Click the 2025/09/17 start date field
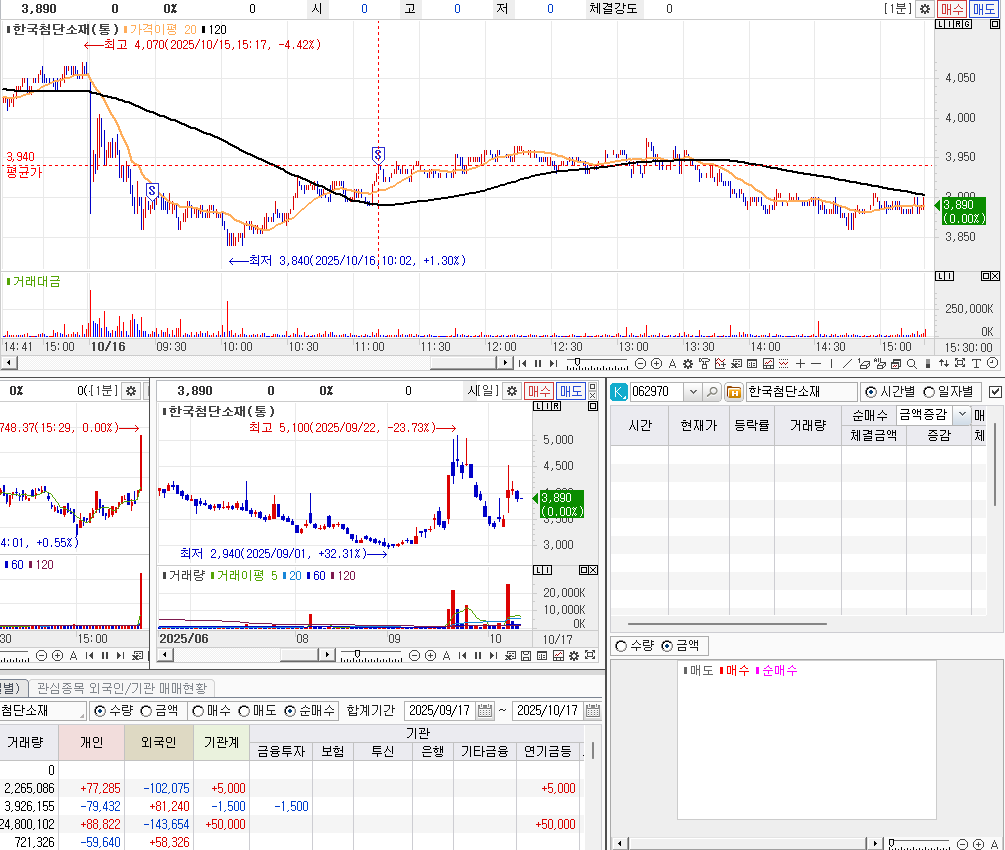This screenshot has height=850, width=1005. (x=440, y=710)
